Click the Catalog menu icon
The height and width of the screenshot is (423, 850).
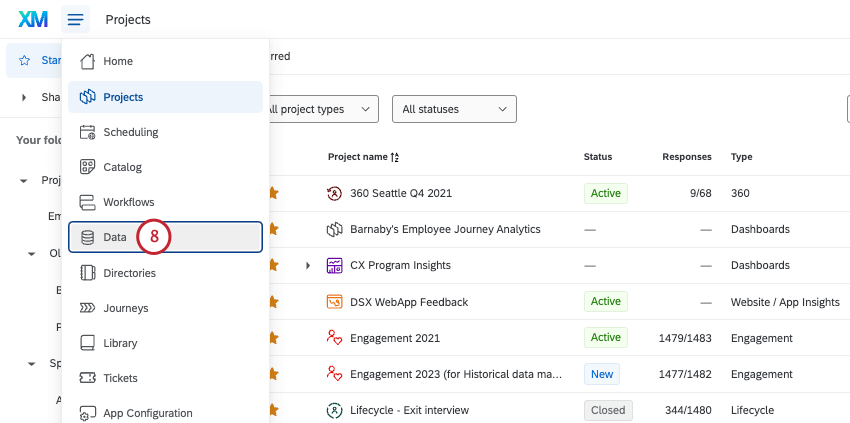coord(87,167)
